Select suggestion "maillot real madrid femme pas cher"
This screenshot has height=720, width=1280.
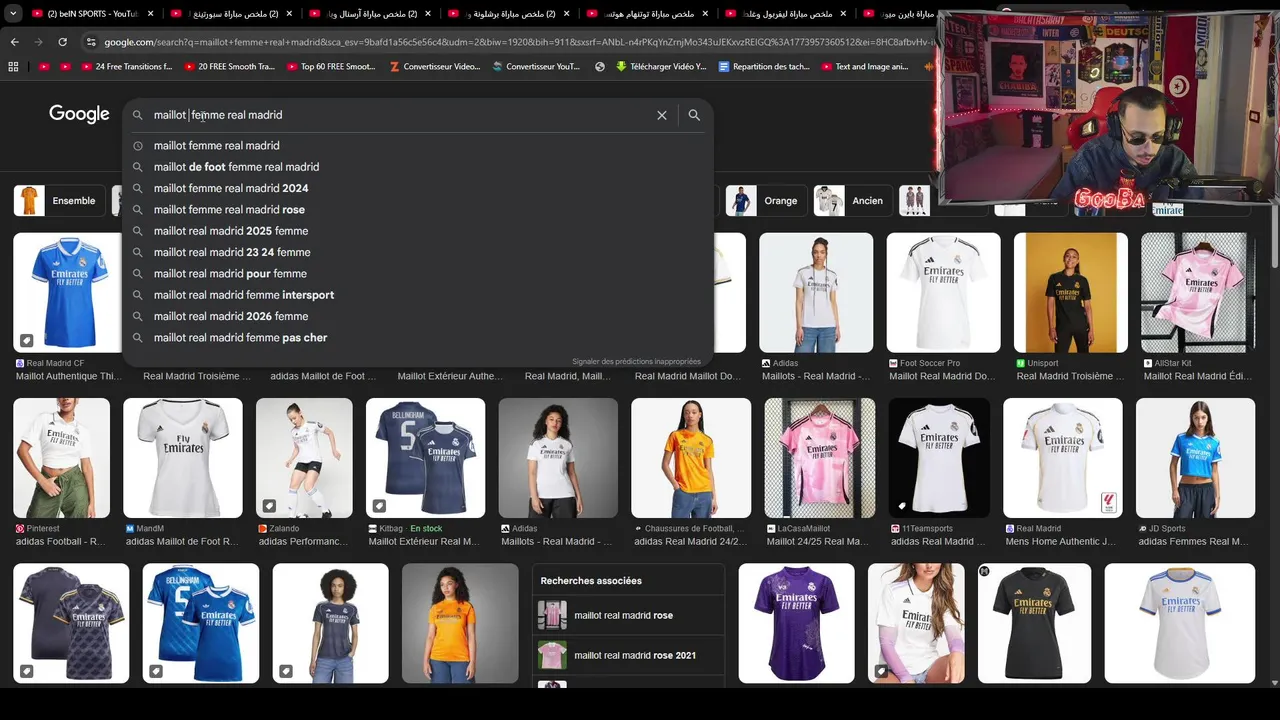point(418,338)
